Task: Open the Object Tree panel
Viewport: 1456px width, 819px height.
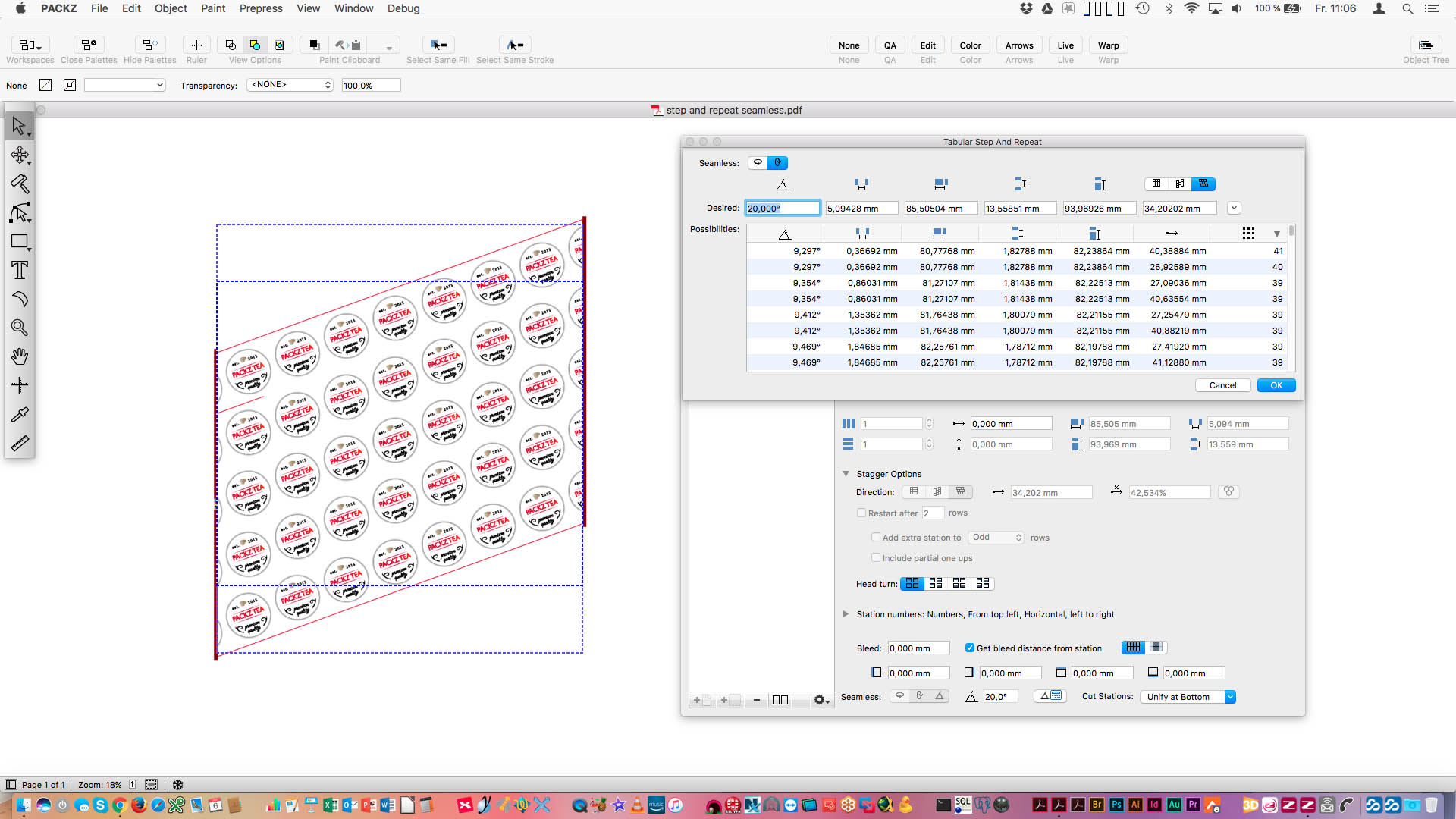Action: (1426, 45)
